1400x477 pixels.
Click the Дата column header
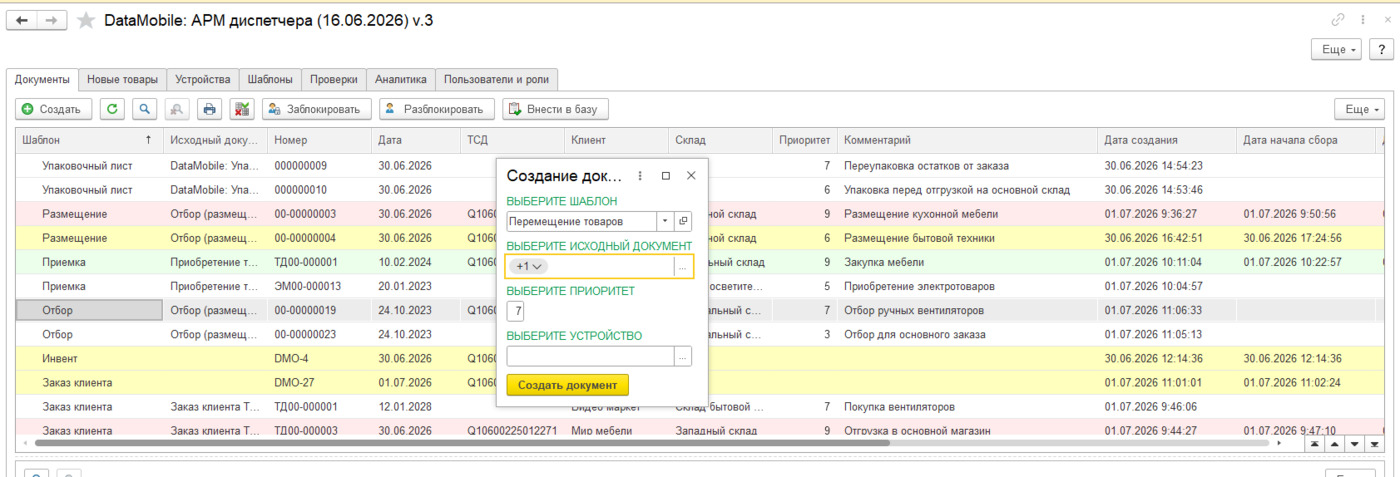[414, 140]
